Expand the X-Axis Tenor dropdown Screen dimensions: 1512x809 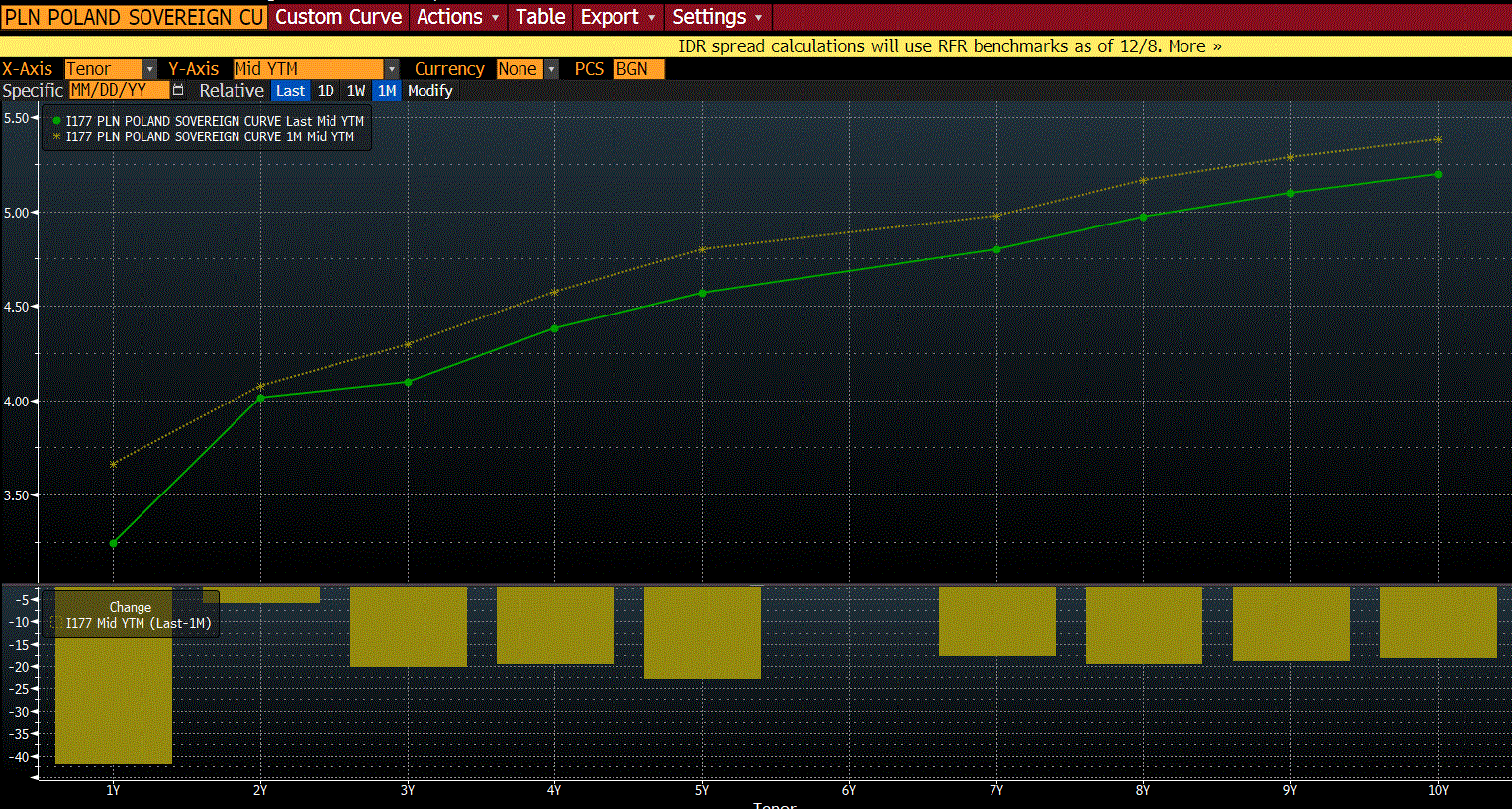pyautogui.click(x=149, y=69)
